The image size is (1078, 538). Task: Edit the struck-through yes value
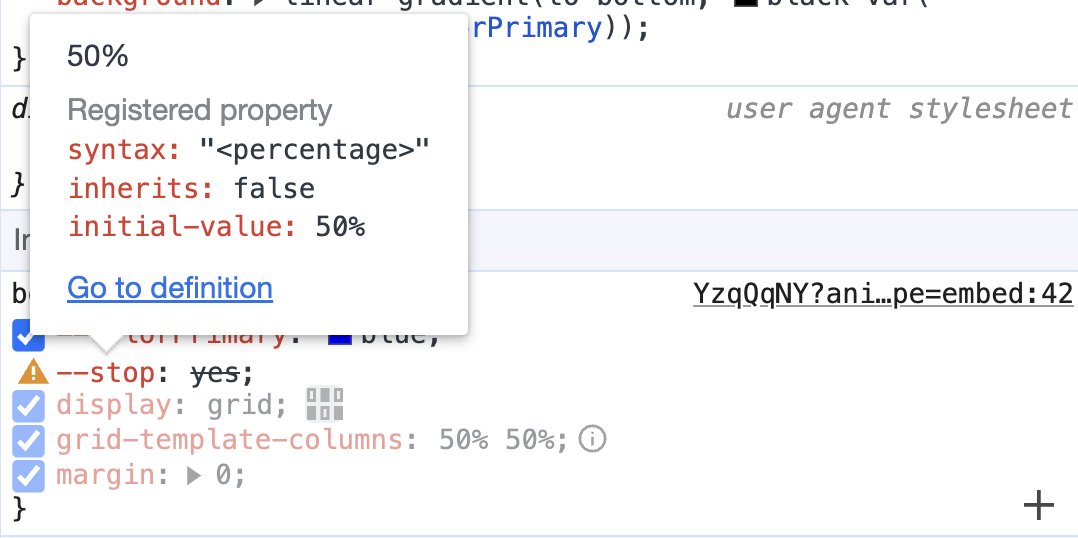pos(215,373)
